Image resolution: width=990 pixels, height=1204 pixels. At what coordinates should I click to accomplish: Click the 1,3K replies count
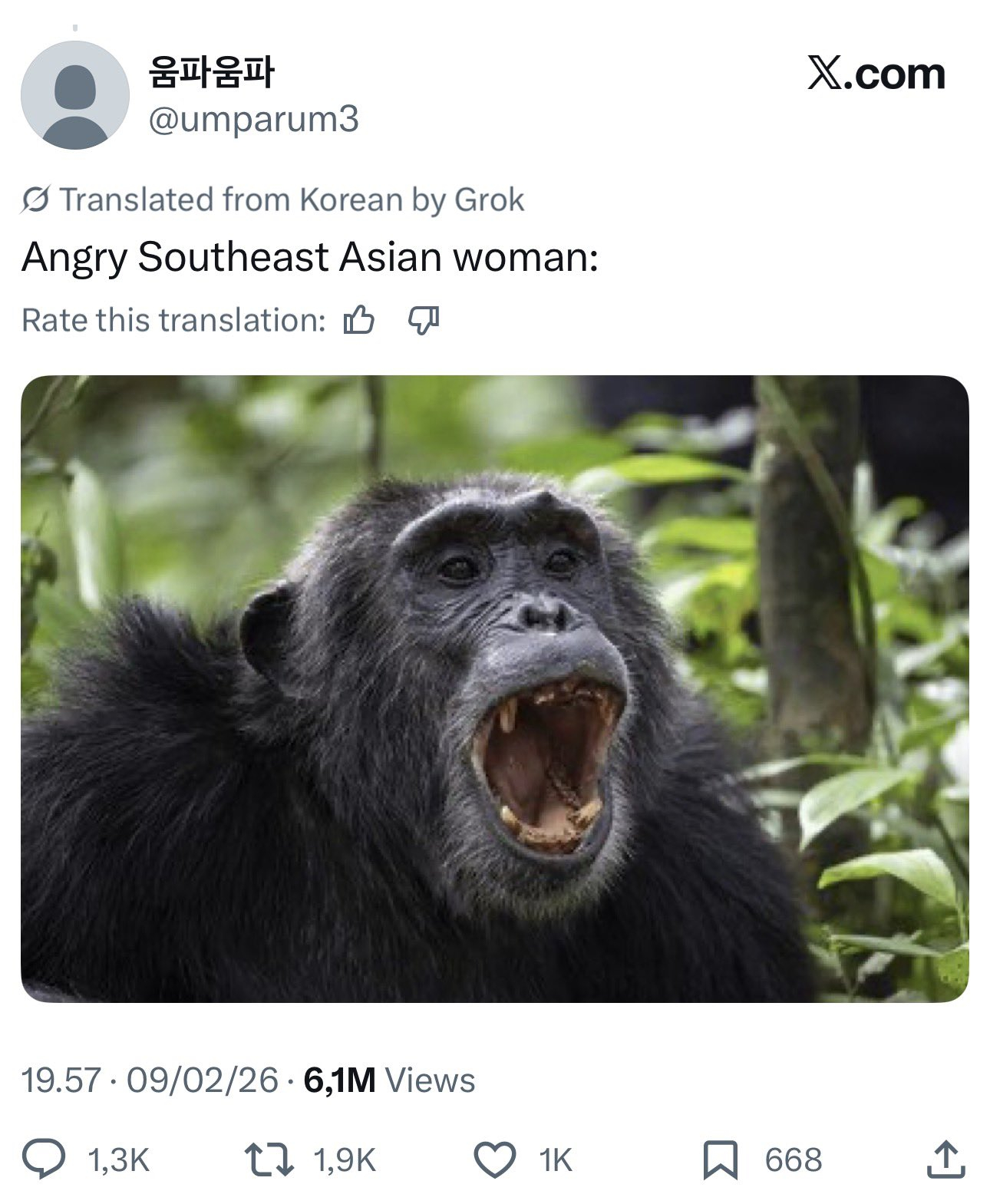(x=119, y=1159)
